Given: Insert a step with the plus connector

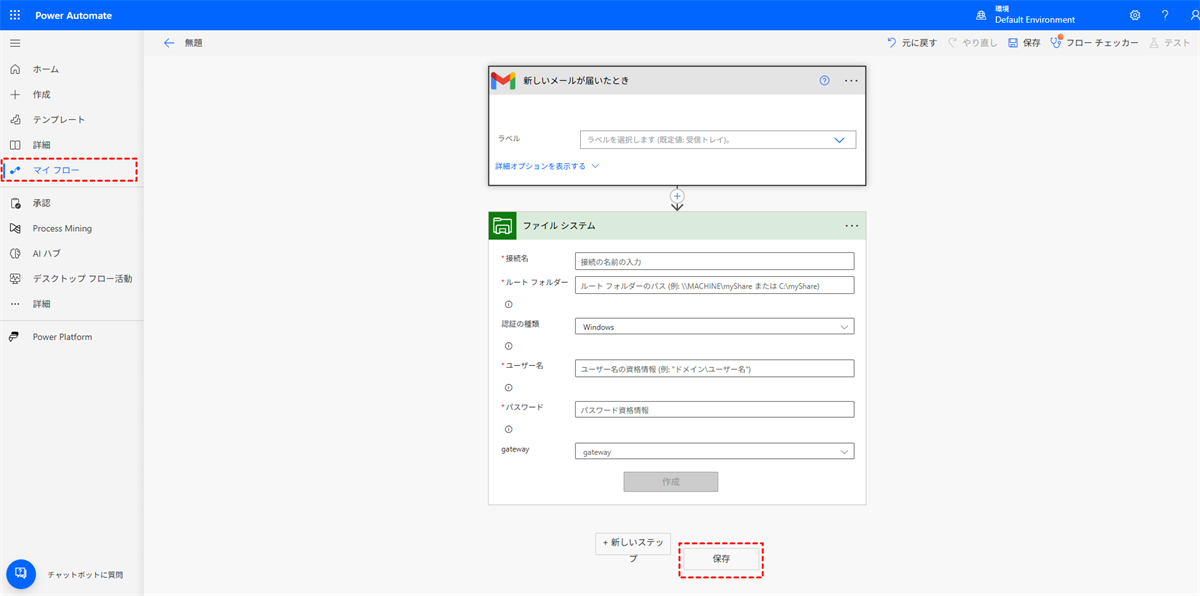Looking at the screenshot, I should pos(677,196).
